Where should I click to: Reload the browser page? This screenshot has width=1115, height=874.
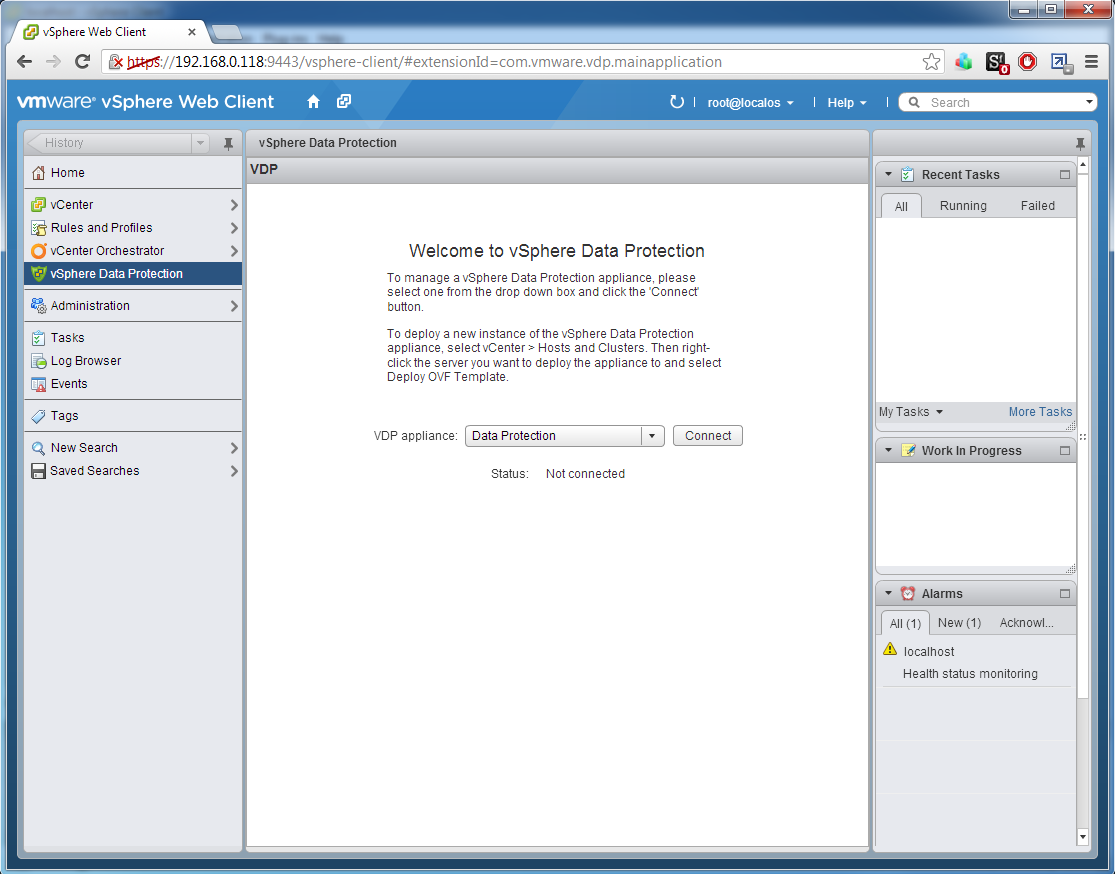tap(82, 62)
